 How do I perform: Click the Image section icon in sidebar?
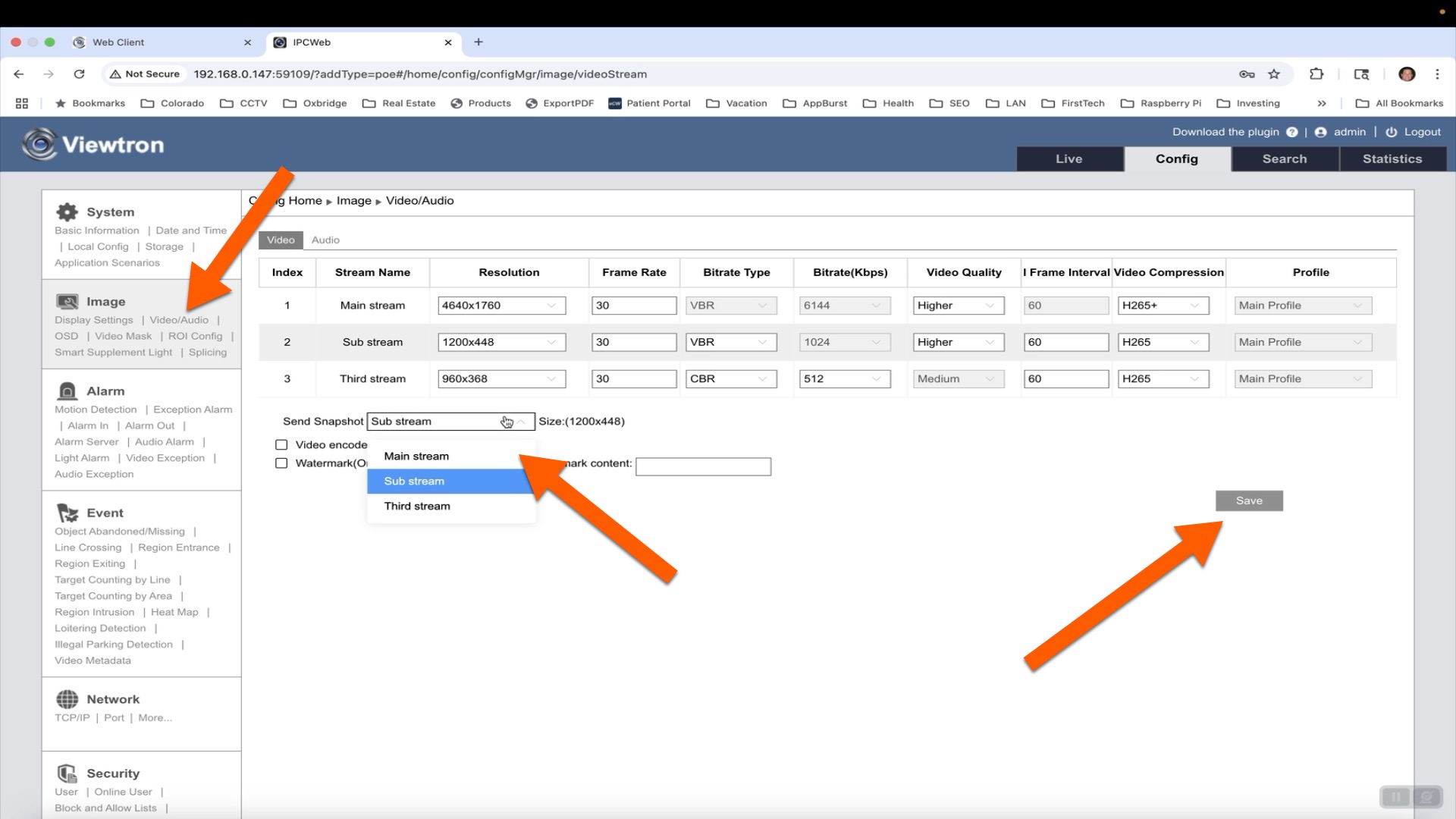(67, 302)
